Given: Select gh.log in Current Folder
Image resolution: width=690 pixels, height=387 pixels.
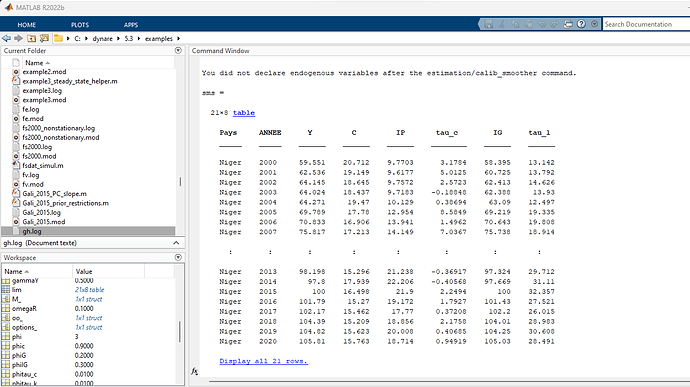Looking at the screenshot, I should tap(32, 231).
